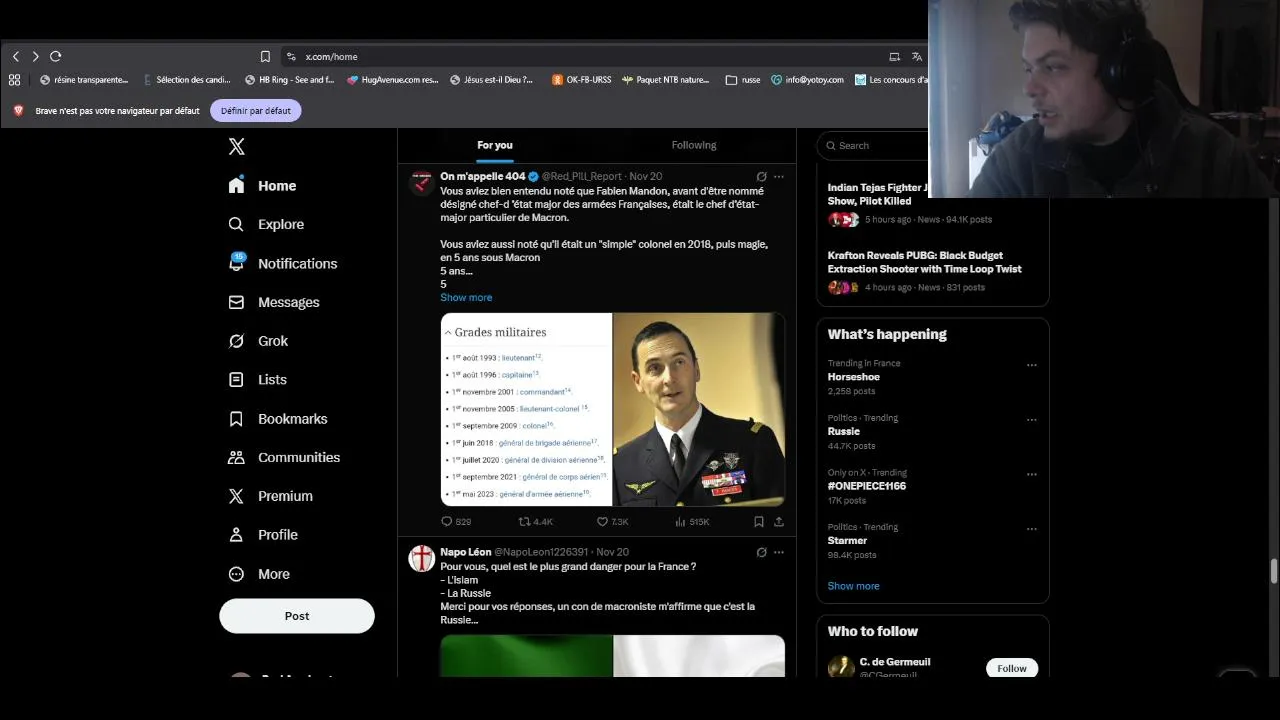Like the post with 7.3K likes

pos(602,522)
